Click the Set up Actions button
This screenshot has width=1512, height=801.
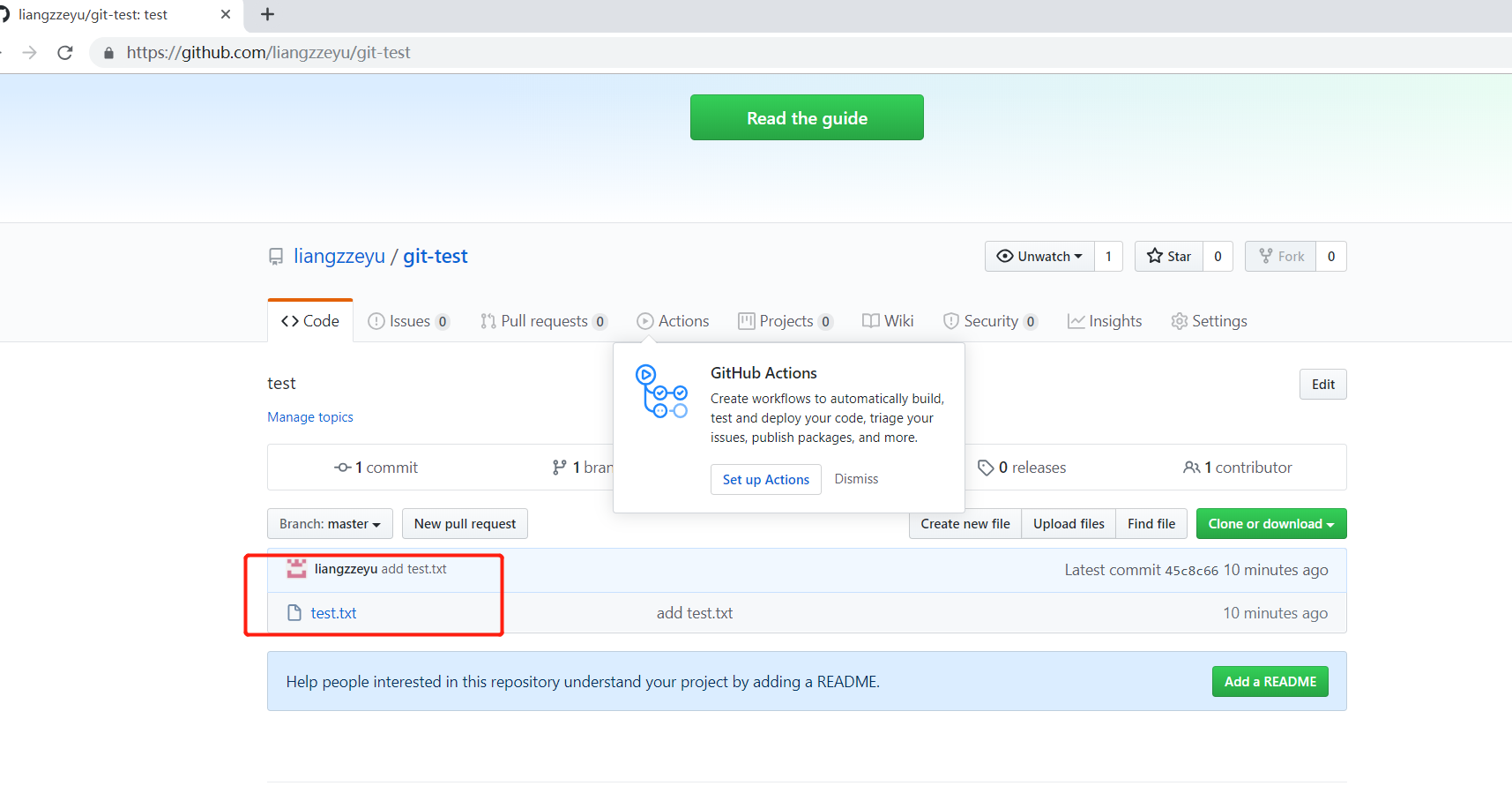point(765,480)
